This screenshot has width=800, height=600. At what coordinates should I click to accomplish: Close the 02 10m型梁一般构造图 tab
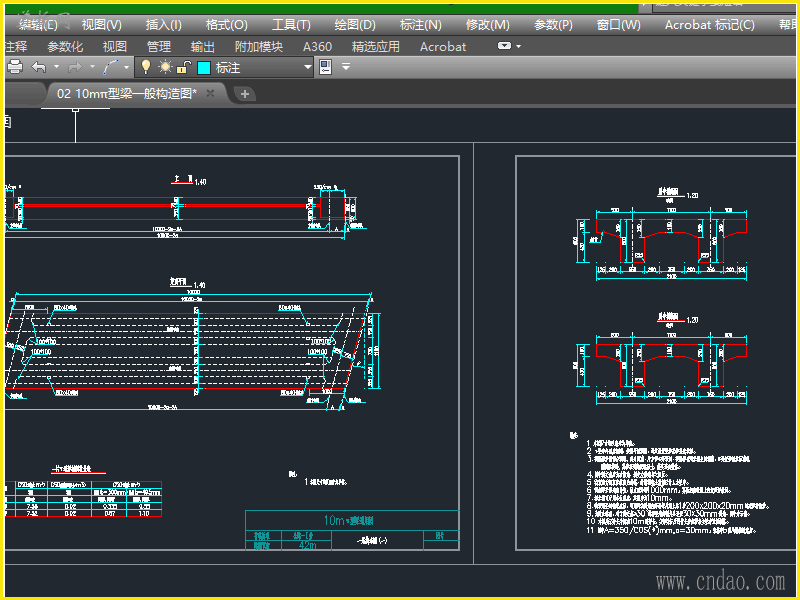tap(211, 93)
